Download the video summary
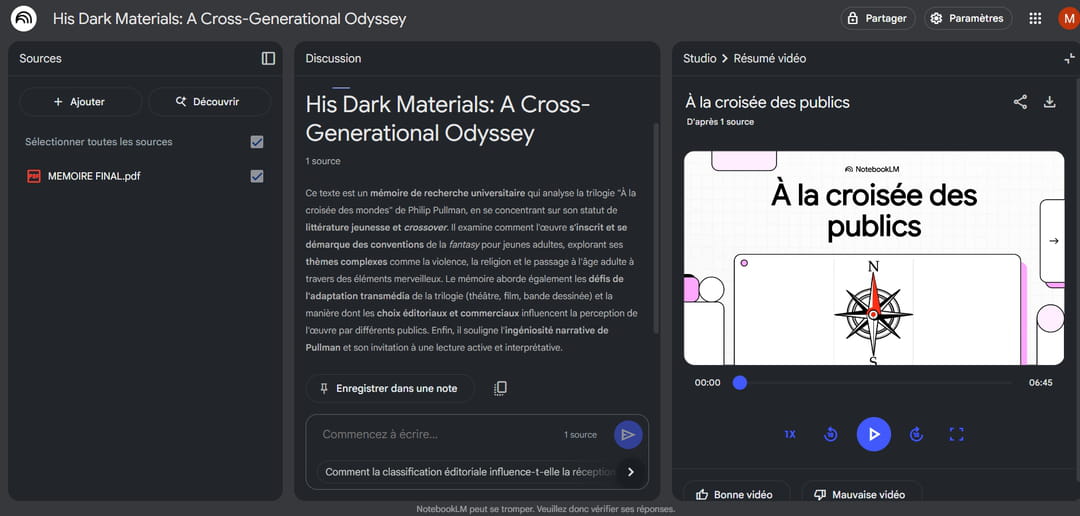Screen dimensions: 1080x516 coord(1049,102)
